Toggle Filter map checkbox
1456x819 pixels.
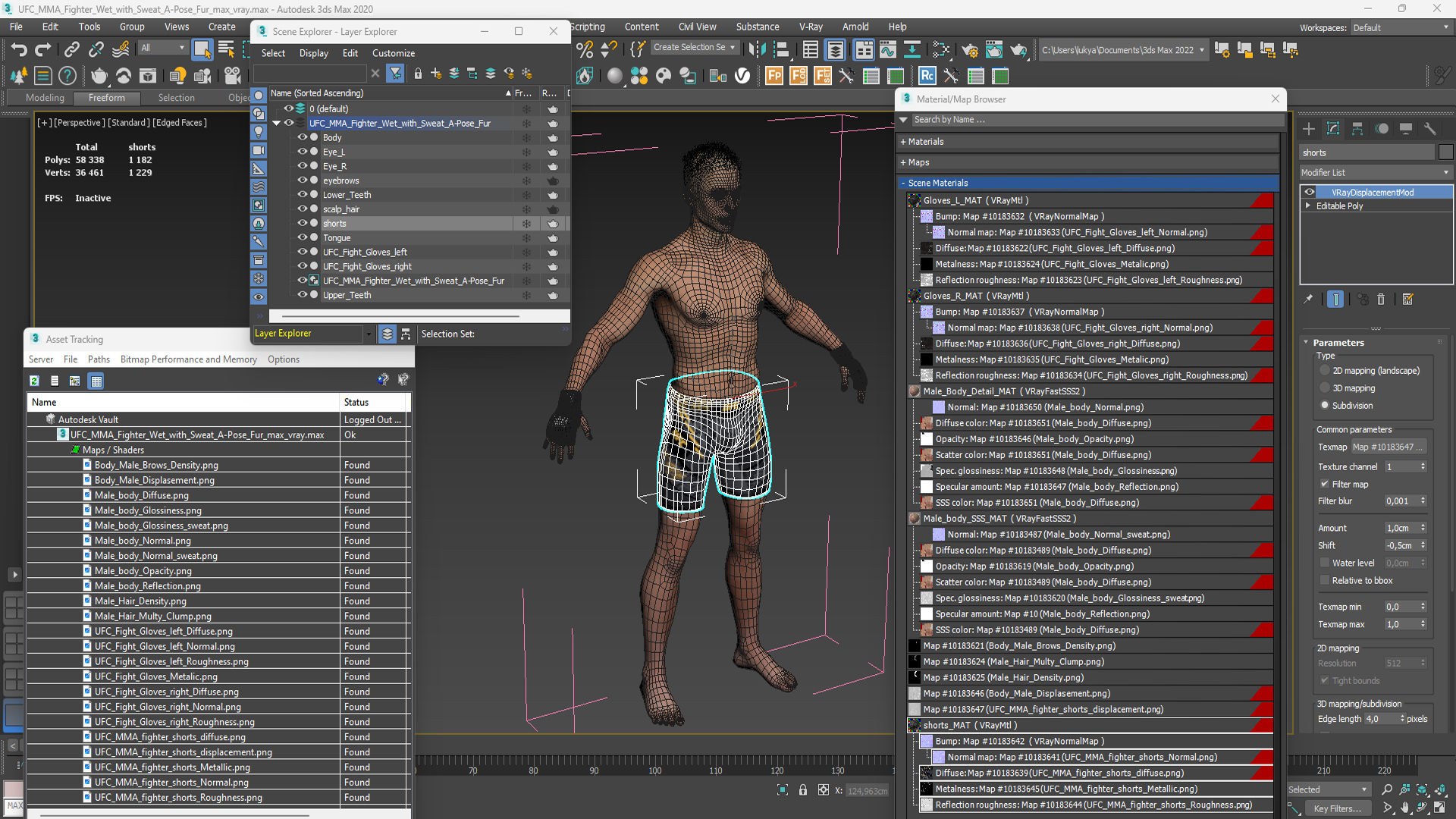pos(1325,485)
